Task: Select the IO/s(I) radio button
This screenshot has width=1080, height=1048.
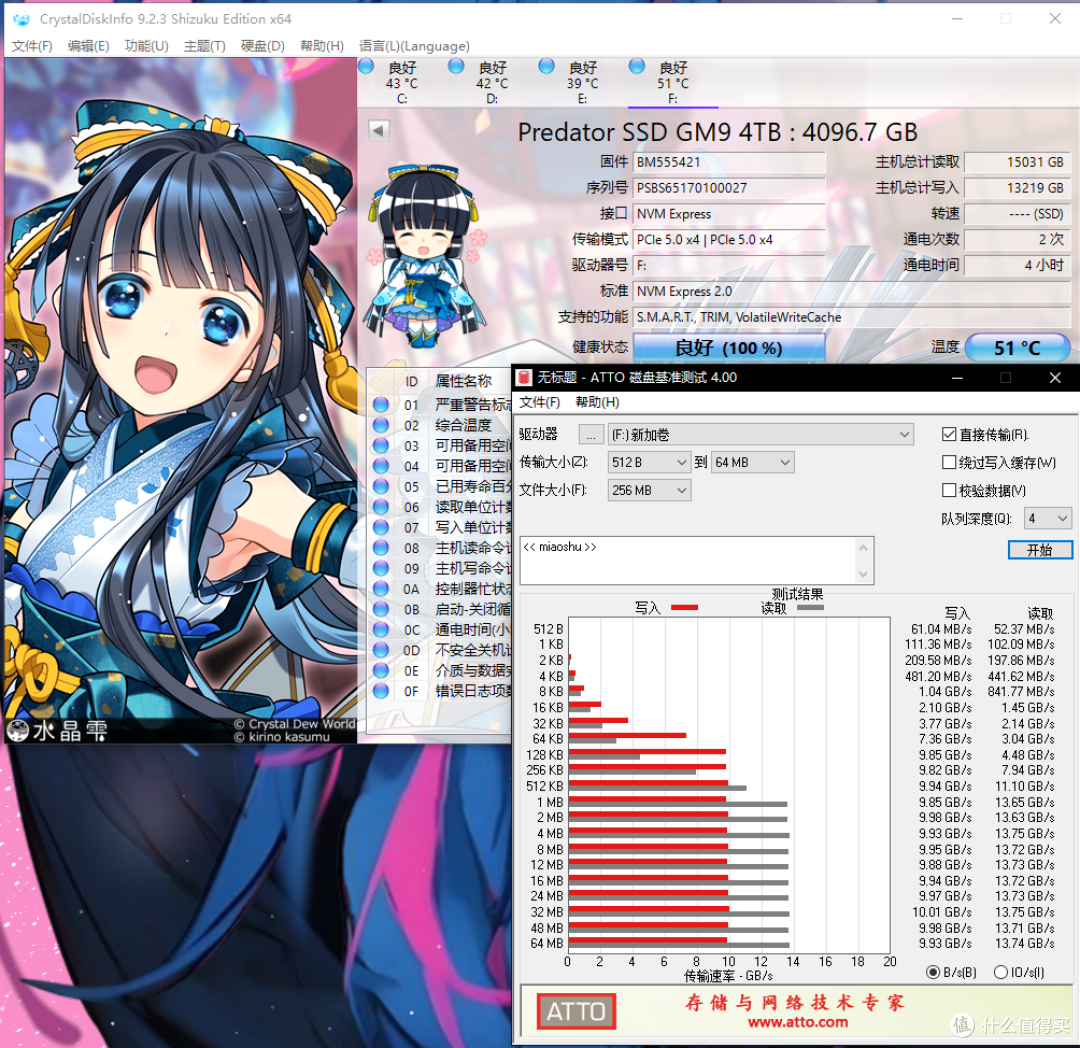Action: tap(1001, 972)
